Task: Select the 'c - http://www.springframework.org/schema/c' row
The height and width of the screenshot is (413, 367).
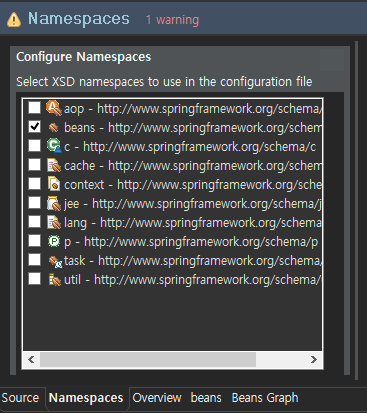Action: click(x=190, y=147)
